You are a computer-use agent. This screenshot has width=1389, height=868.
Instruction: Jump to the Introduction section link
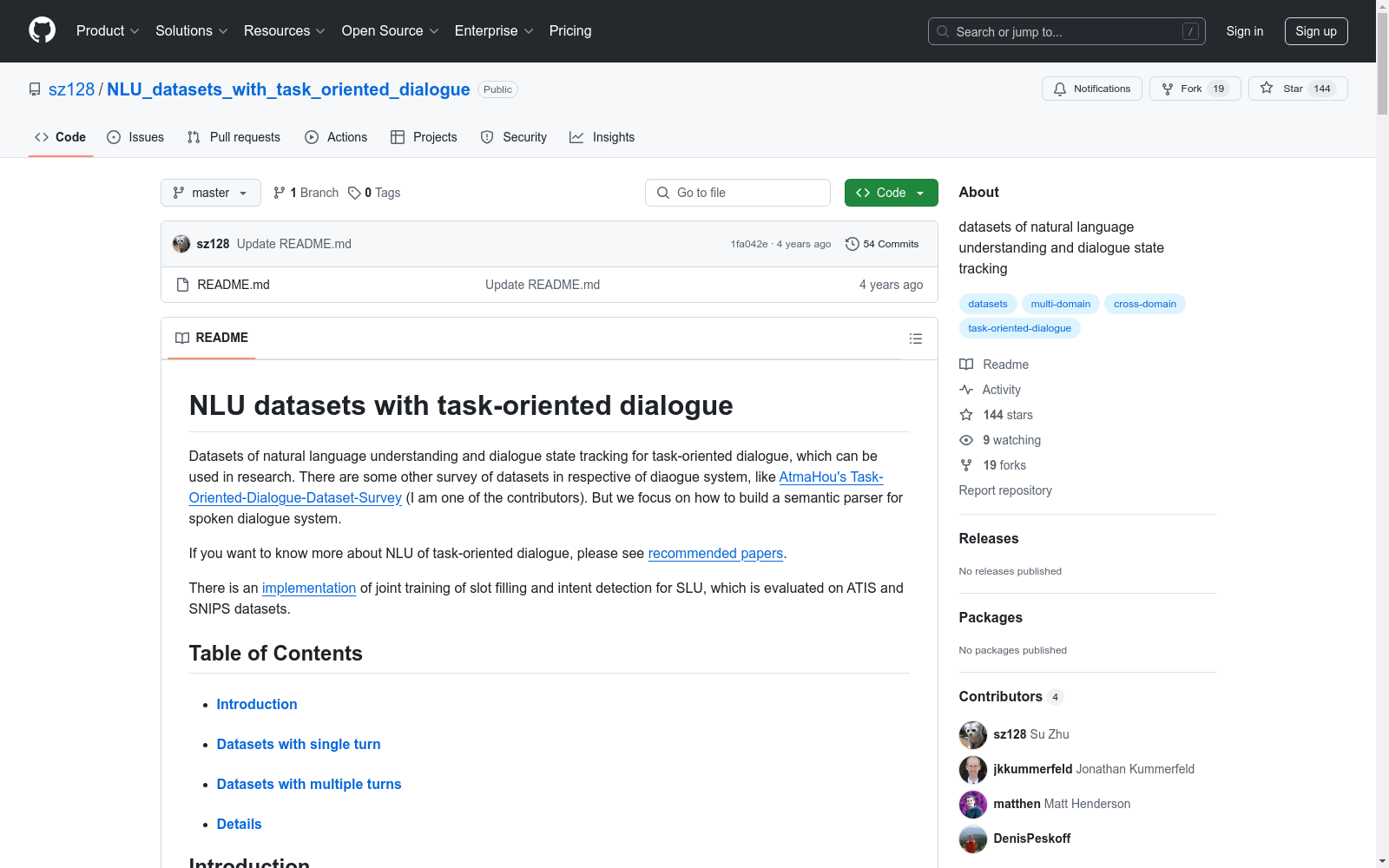click(257, 704)
